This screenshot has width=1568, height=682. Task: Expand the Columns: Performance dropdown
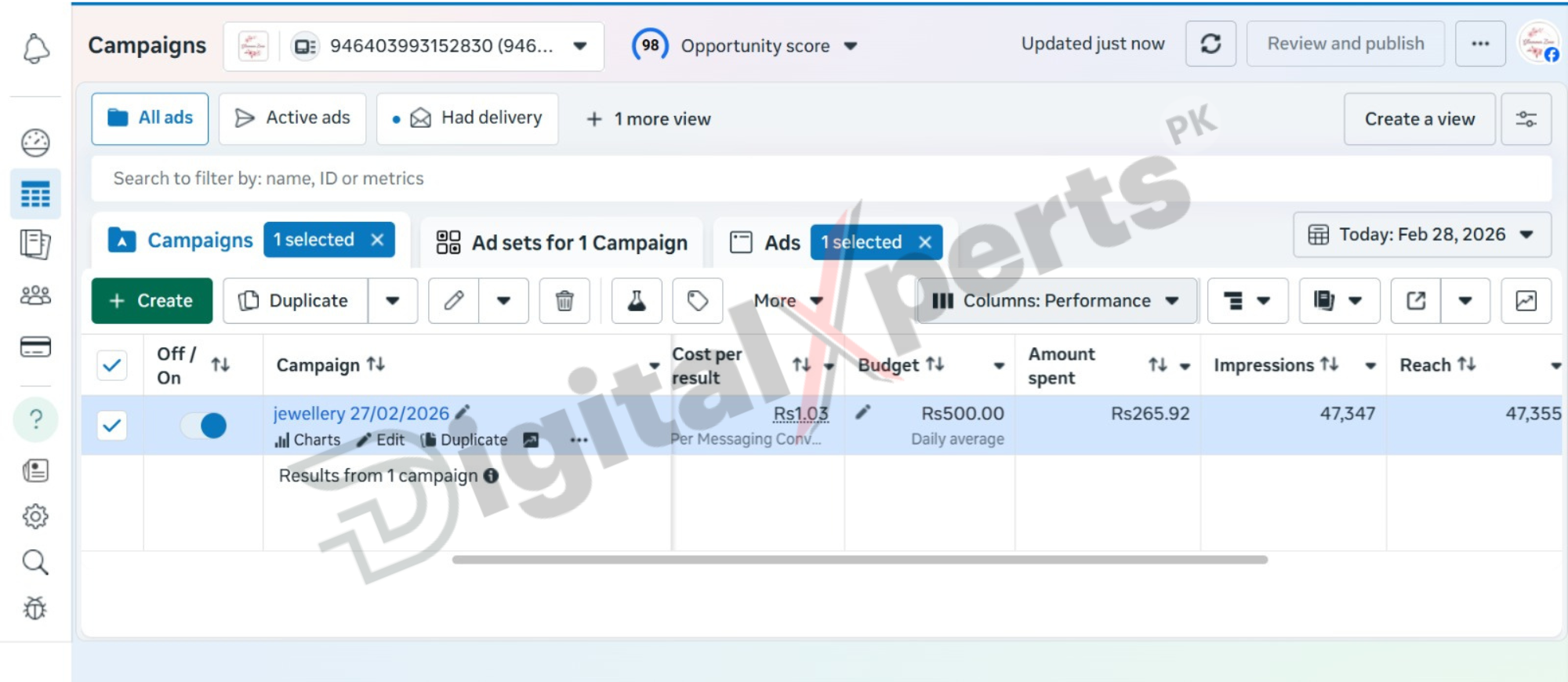click(x=1056, y=301)
